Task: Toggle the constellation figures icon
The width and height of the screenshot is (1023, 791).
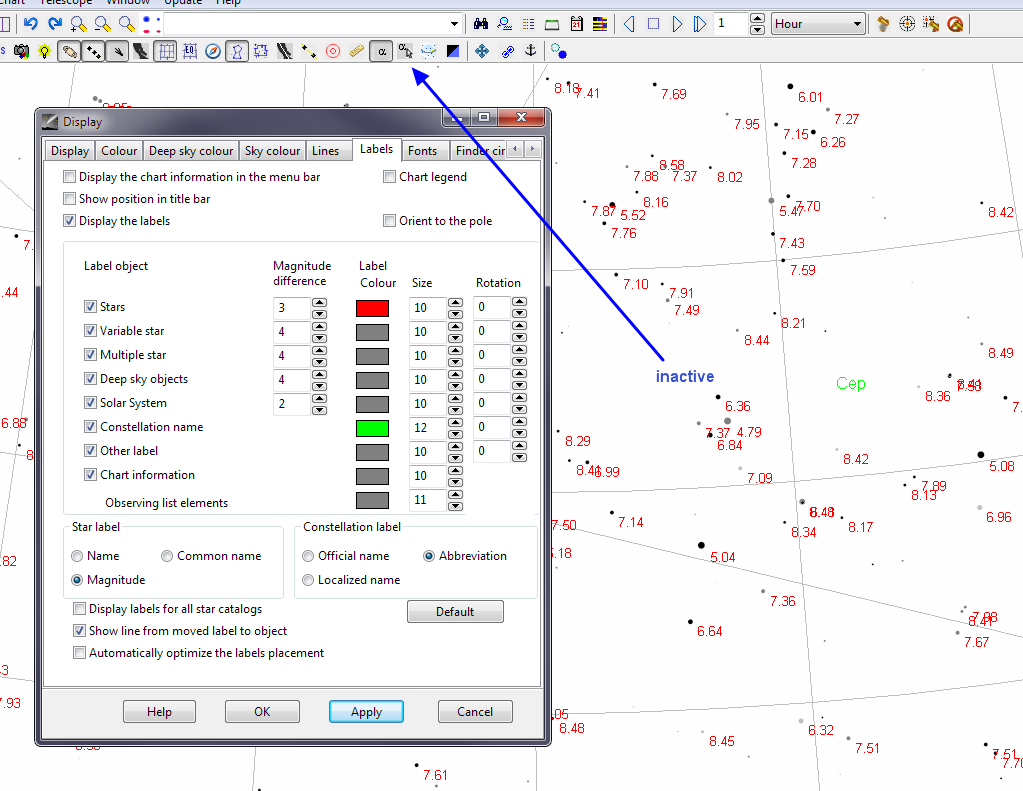Action: coord(237,51)
